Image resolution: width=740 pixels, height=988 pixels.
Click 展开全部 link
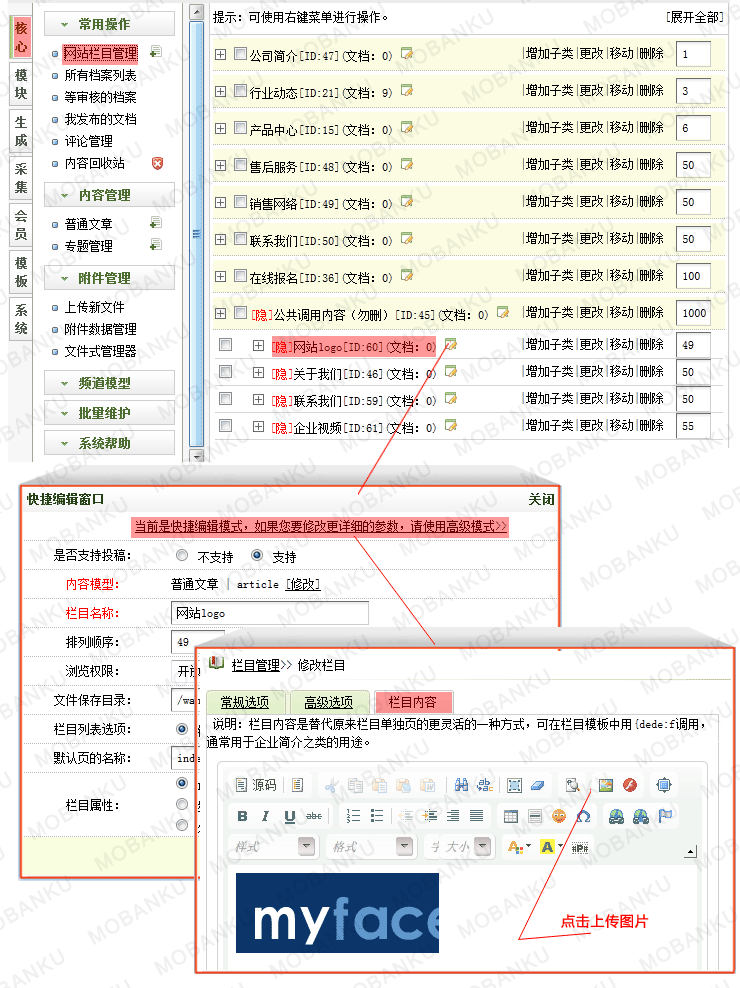(x=693, y=17)
